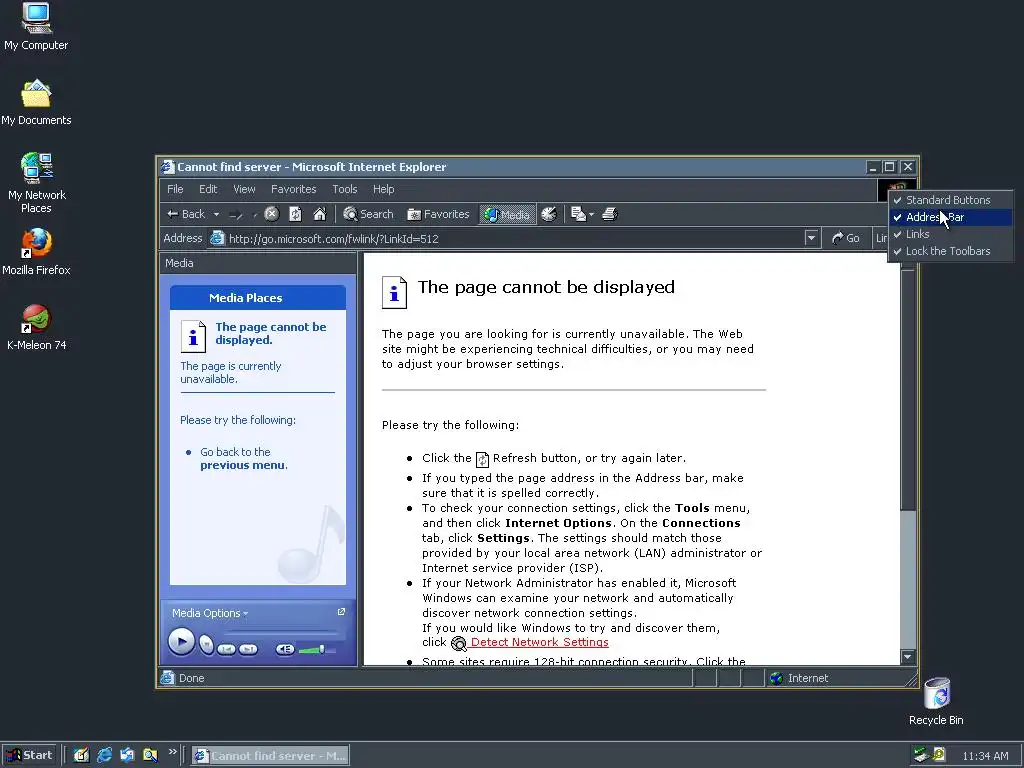Image resolution: width=1024 pixels, height=768 pixels.
Task: Go back using the Back arrow button
Action: click(185, 214)
